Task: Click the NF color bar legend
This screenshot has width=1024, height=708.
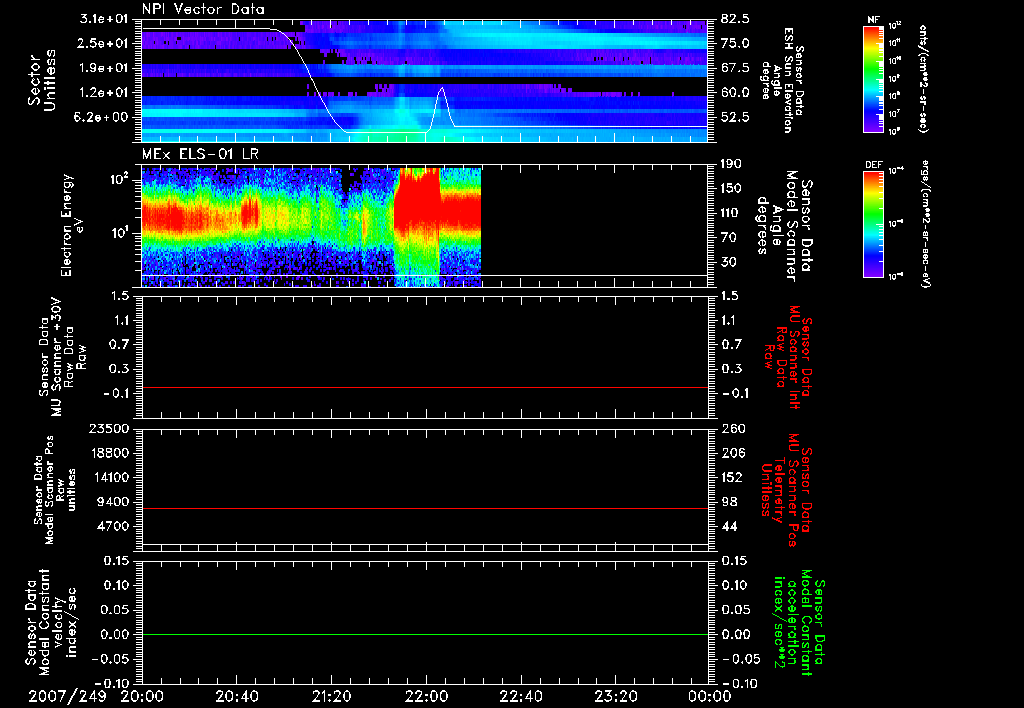Action: pyautogui.click(x=873, y=79)
